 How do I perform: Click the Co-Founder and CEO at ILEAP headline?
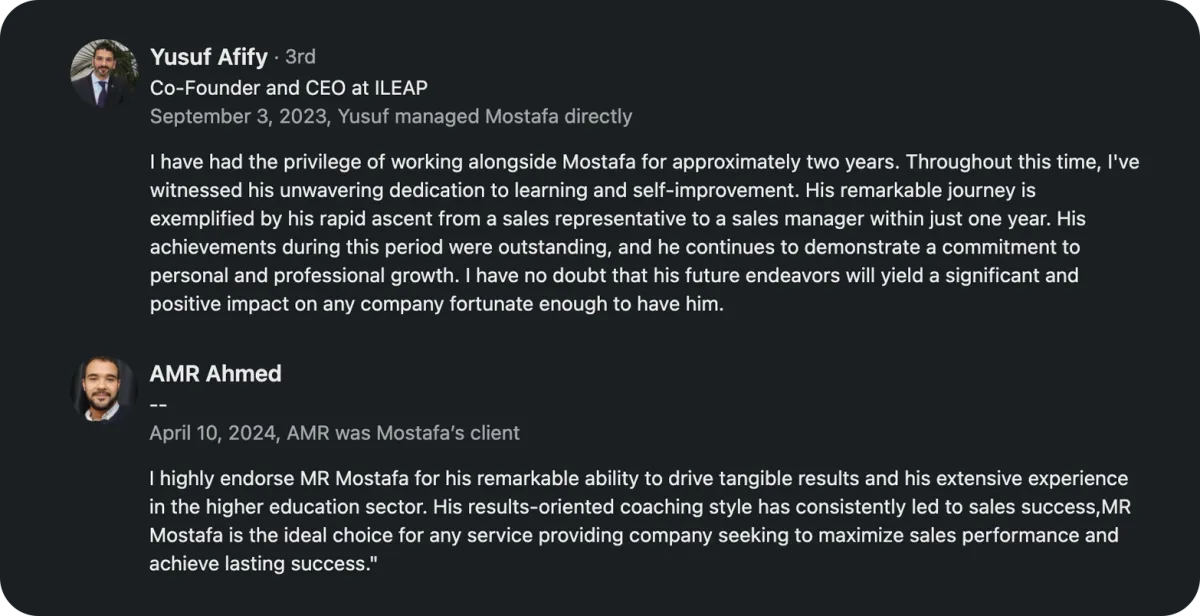point(289,88)
